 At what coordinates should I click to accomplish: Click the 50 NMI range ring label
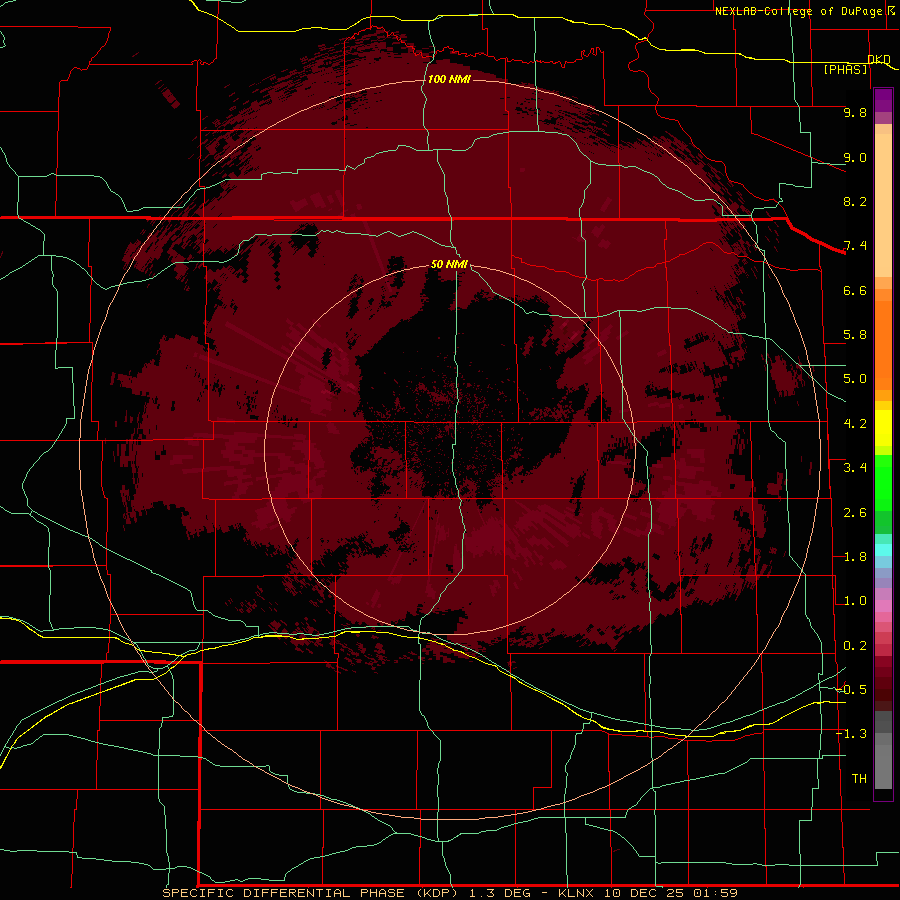(449, 264)
